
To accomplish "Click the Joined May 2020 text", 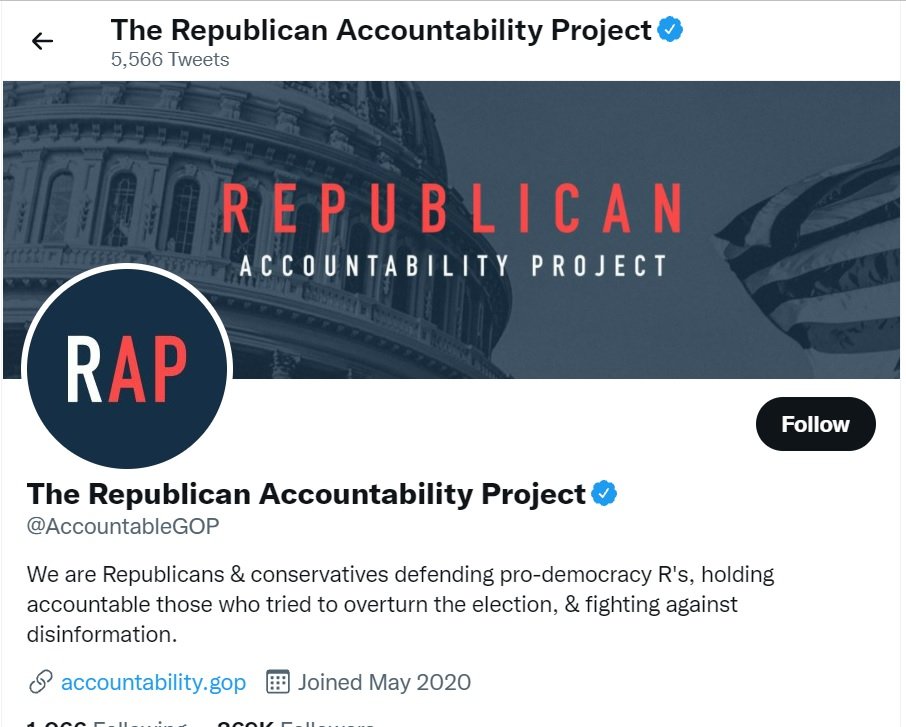I will point(384,683).
